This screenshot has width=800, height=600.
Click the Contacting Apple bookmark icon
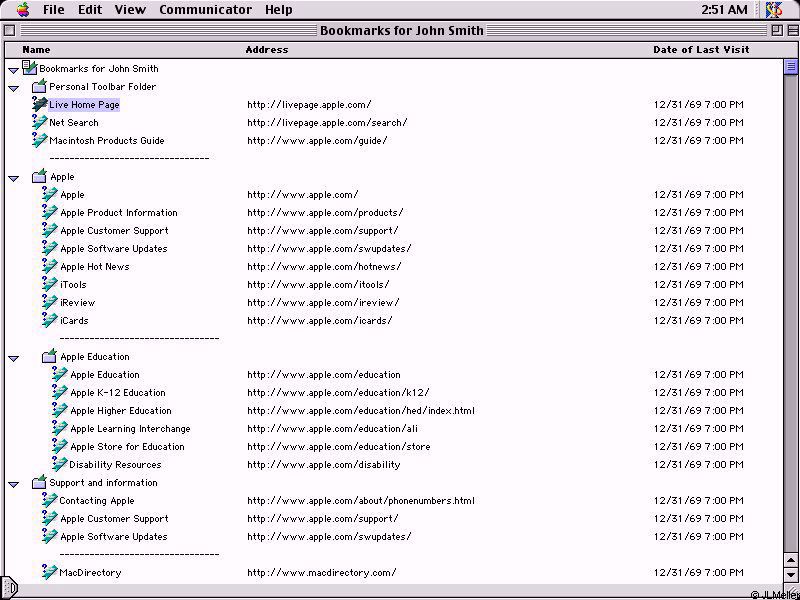49,500
